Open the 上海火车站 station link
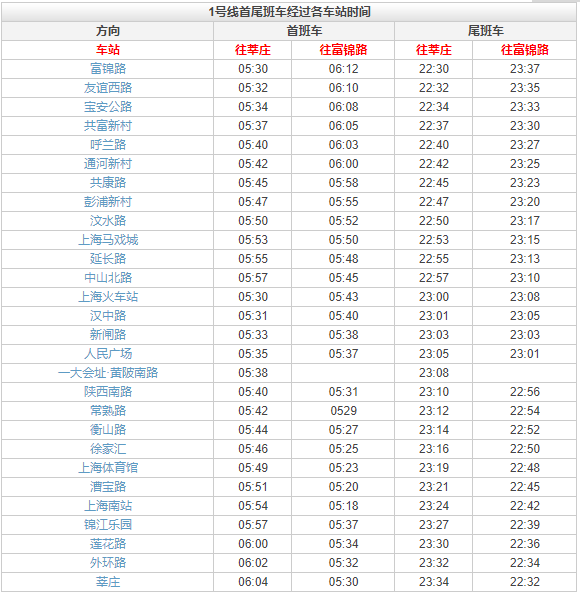581x599 pixels. pos(108,297)
